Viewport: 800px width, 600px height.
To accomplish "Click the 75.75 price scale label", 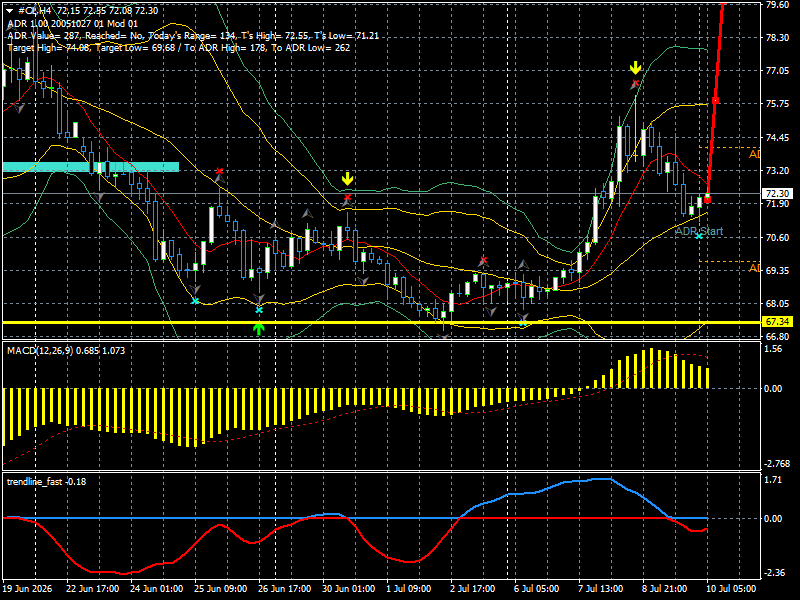I will pyautogui.click(x=778, y=104).
